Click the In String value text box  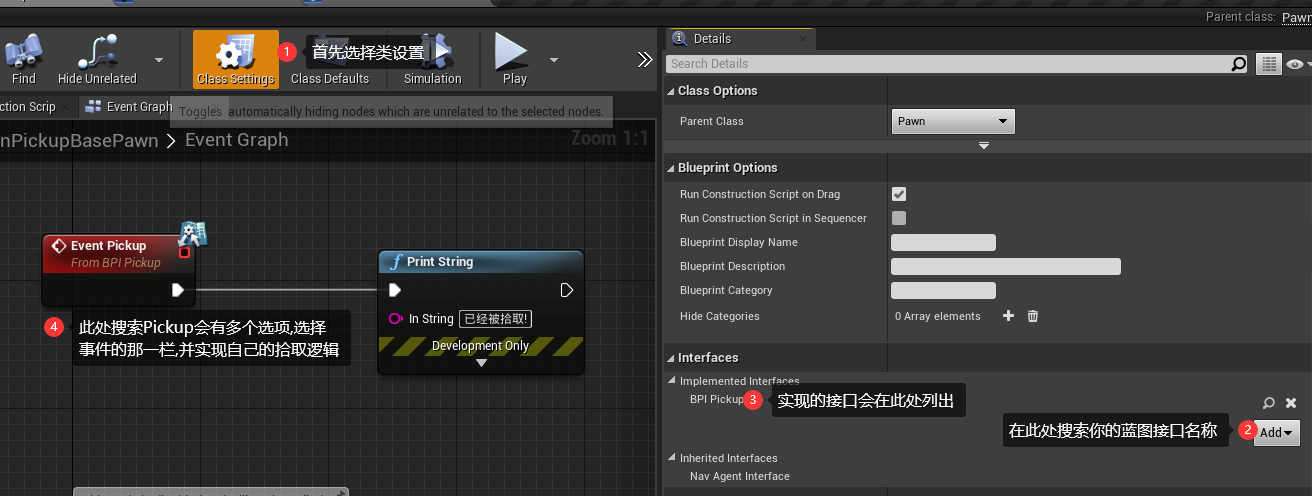[495, 319]
